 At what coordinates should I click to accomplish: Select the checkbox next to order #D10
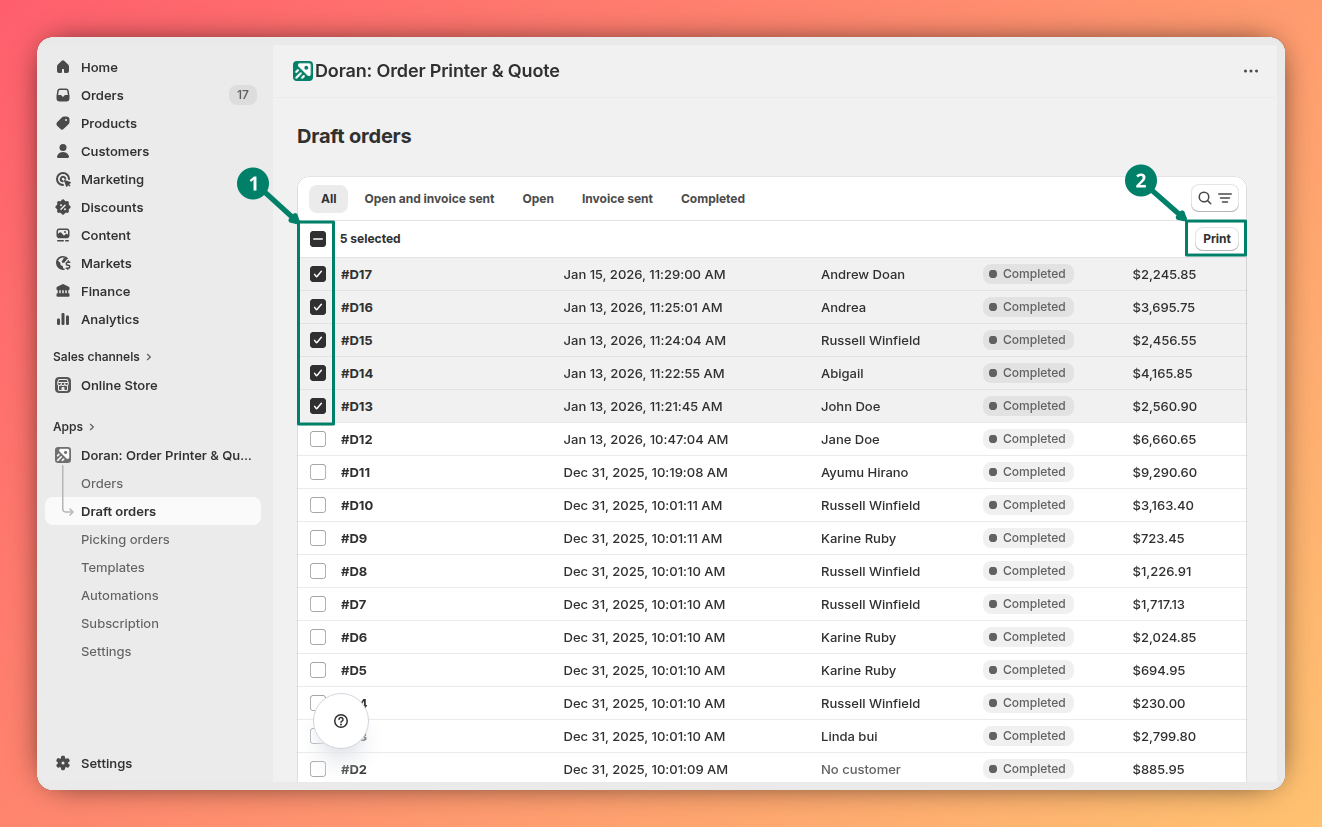tap(317, 505)
